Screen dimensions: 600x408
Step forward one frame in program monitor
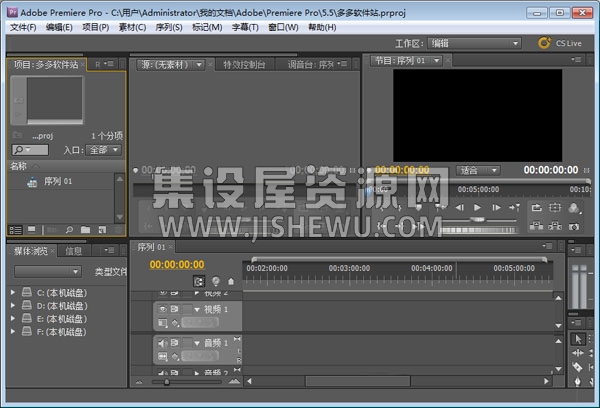pos(496,207)
